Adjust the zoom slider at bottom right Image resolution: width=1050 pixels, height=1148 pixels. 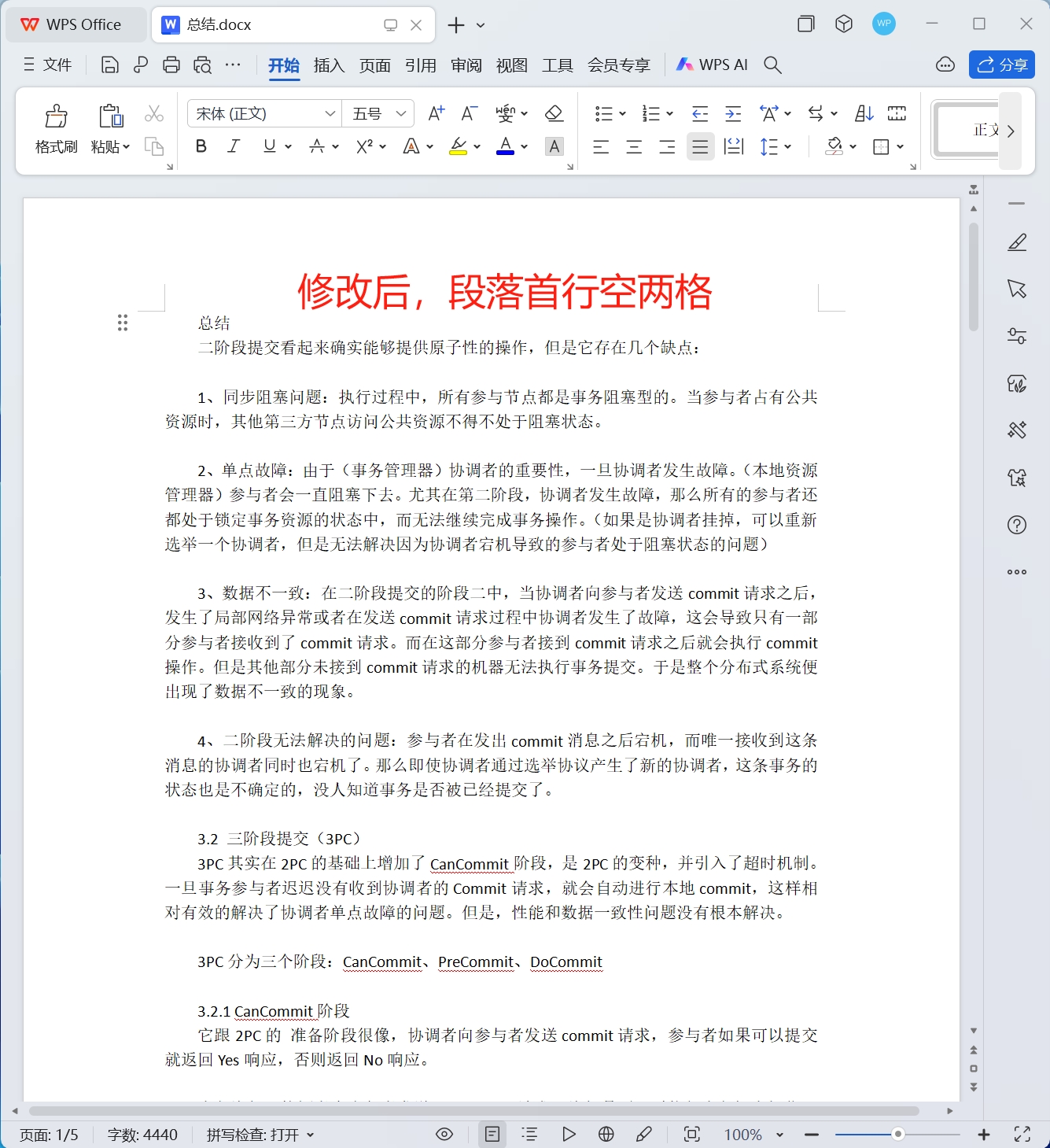897,1134
